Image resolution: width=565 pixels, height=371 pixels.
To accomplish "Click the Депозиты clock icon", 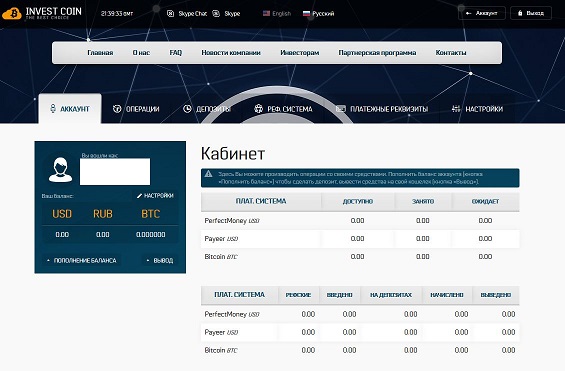I will click(187, 108).
